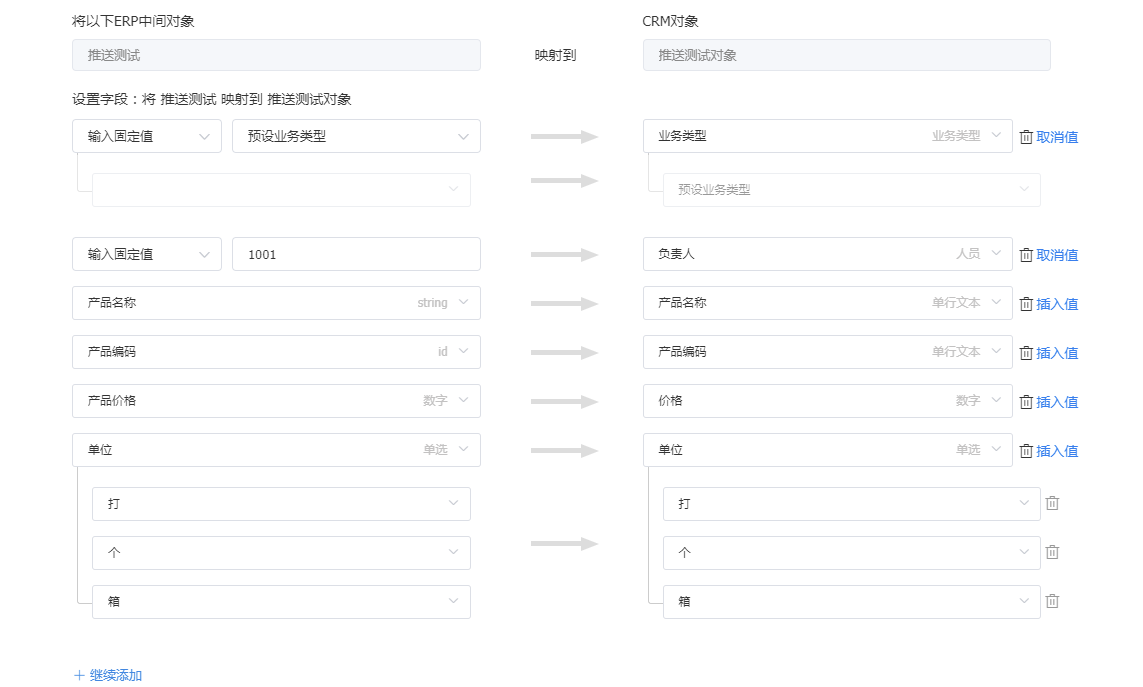The image size is (1143, 687).
Task: Open the CRM 业务类型 field dropdown
Action: pos(827,136)
